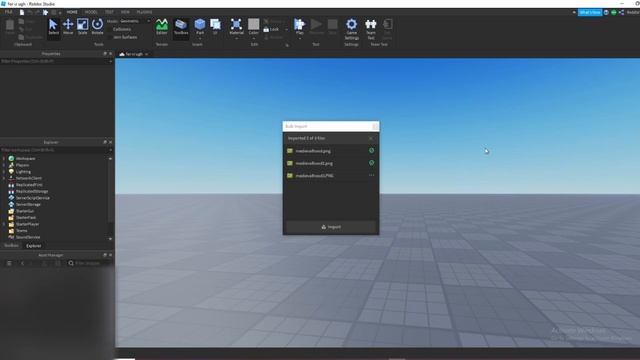The width and height of the screenshot is (640, 360).
Task: Close the Asset Manager panel
Action: pos(111,255)
